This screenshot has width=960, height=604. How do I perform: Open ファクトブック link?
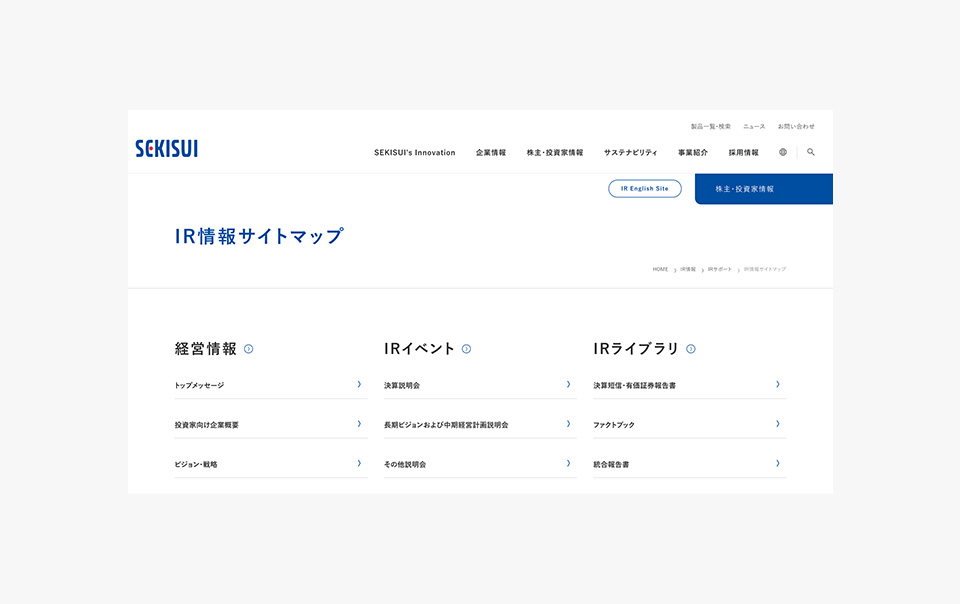click(x=613, y=425)
